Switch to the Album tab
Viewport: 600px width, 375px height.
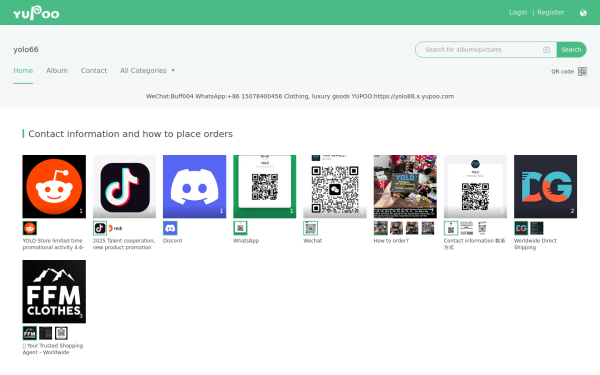pyautogui.click(x=57, y=70)
